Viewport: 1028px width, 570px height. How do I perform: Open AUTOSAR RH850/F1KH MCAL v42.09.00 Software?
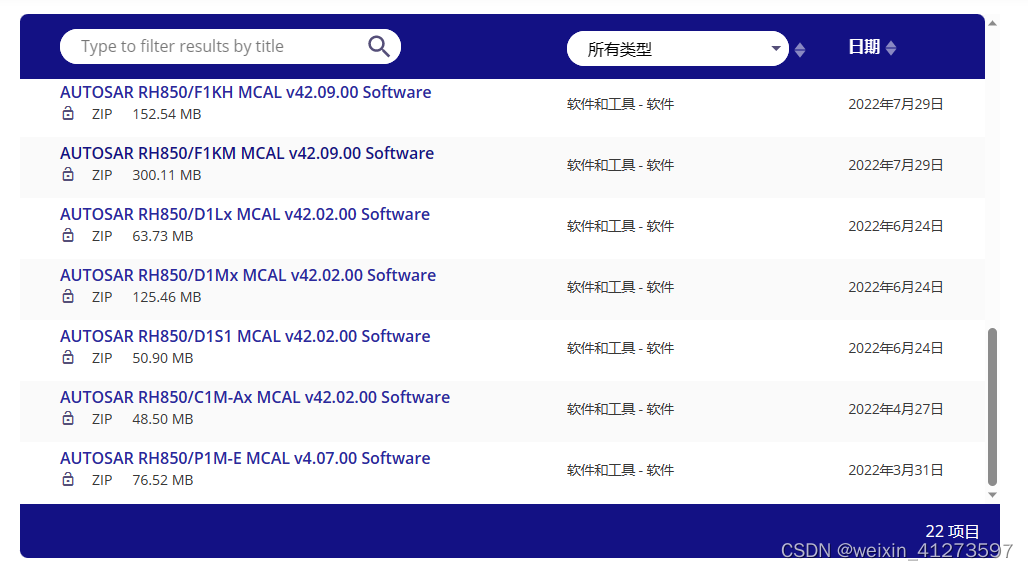pos(245,92)
